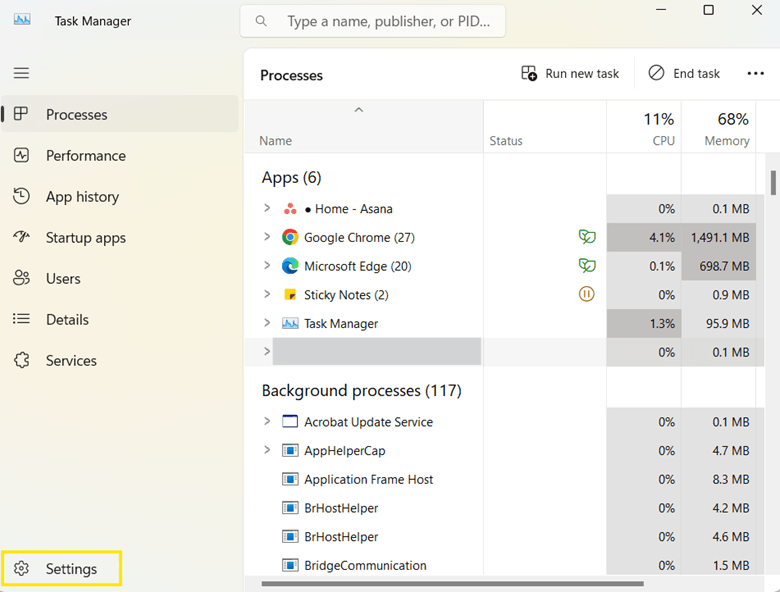Switch to the Details page

click(119, 319)
